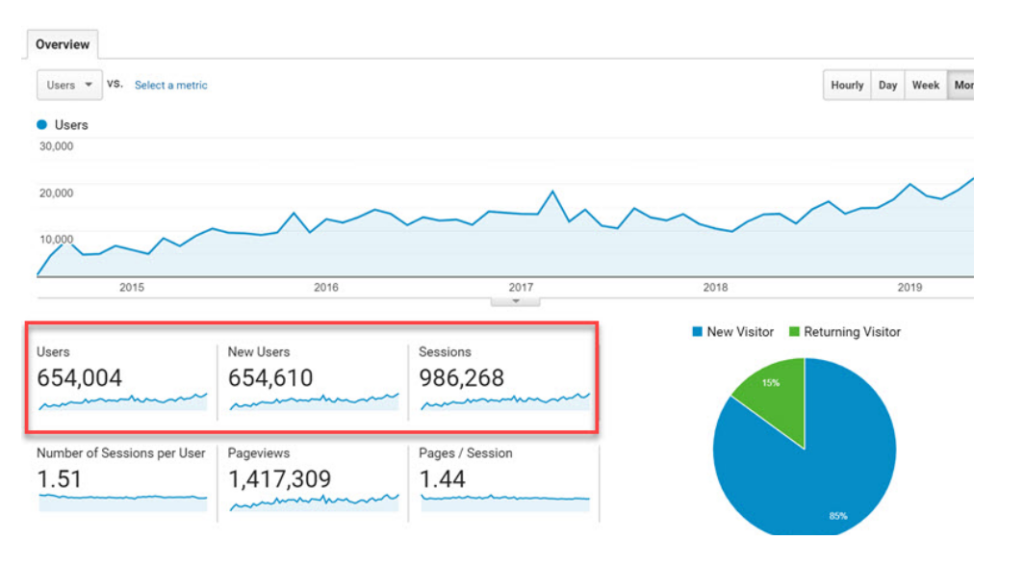Click the Pageviews sparkline graph
Screen dimensions: 1024x566
click(313, 501)
